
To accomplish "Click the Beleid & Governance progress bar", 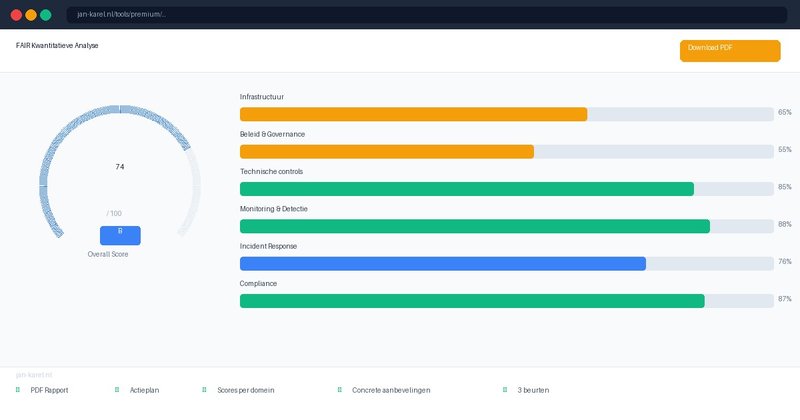I will pyautogui.click(x=386, y=152).
